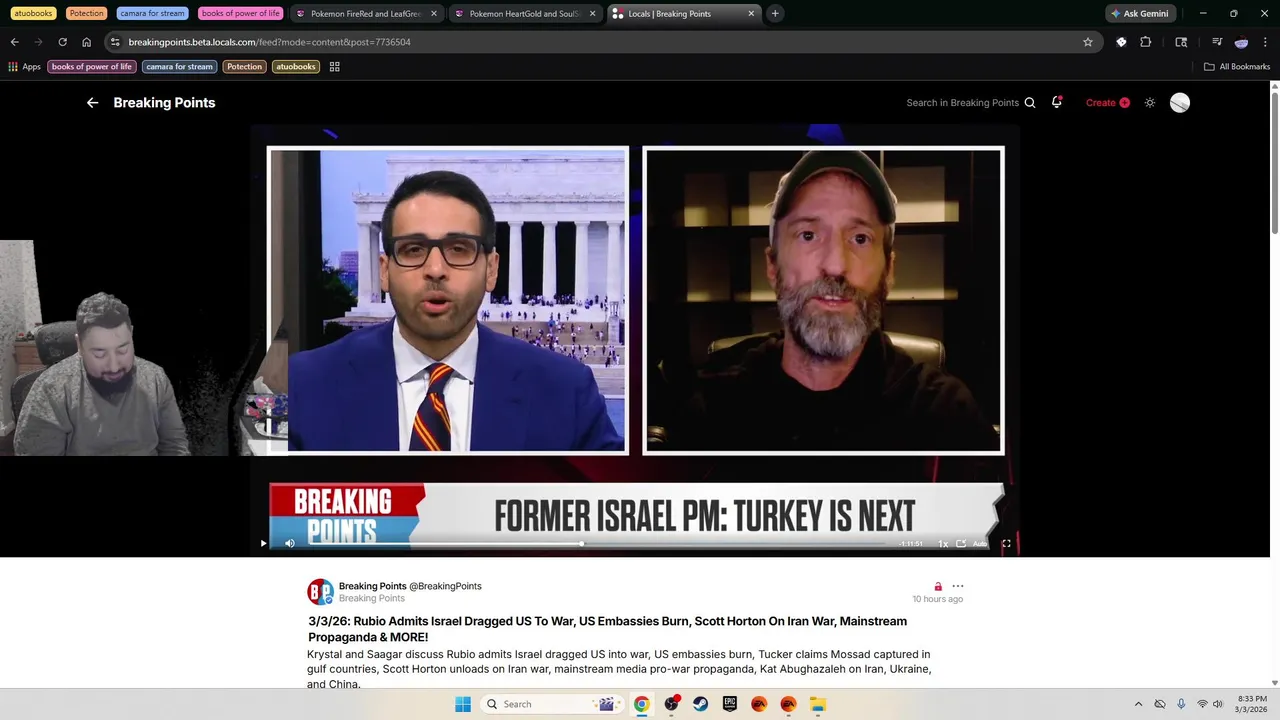This screenshot has width=1280, height=720.
Task: Click the search magnifier icon
Action: 1030,102
